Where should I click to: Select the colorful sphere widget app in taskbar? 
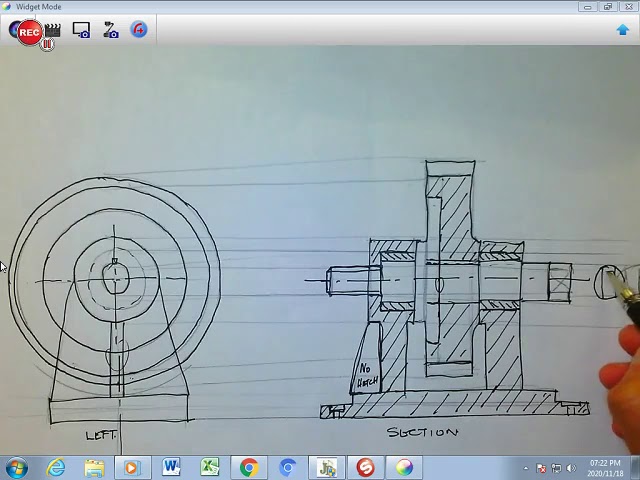404,467
